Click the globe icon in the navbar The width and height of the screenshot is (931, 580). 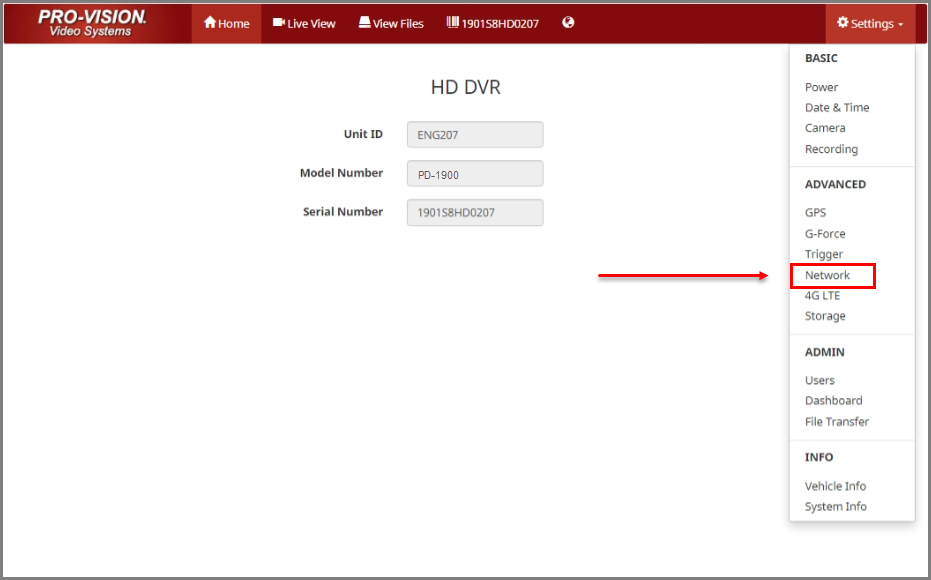(x=568, y=23)
